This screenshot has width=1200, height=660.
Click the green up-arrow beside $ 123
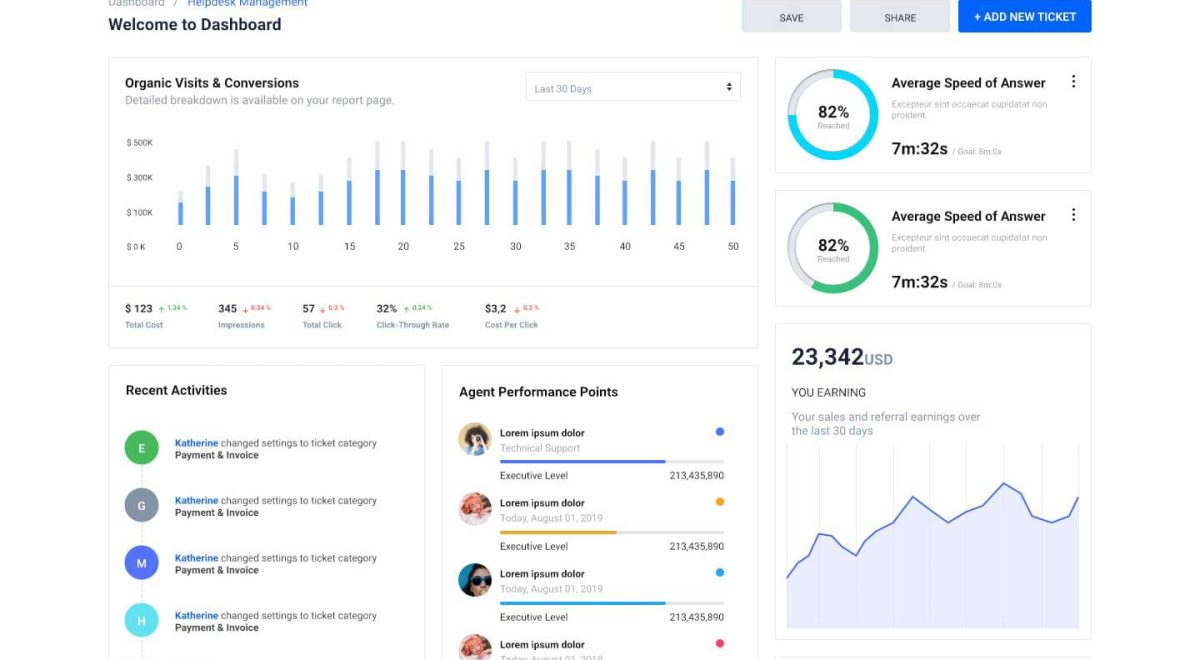coord(161,308)
